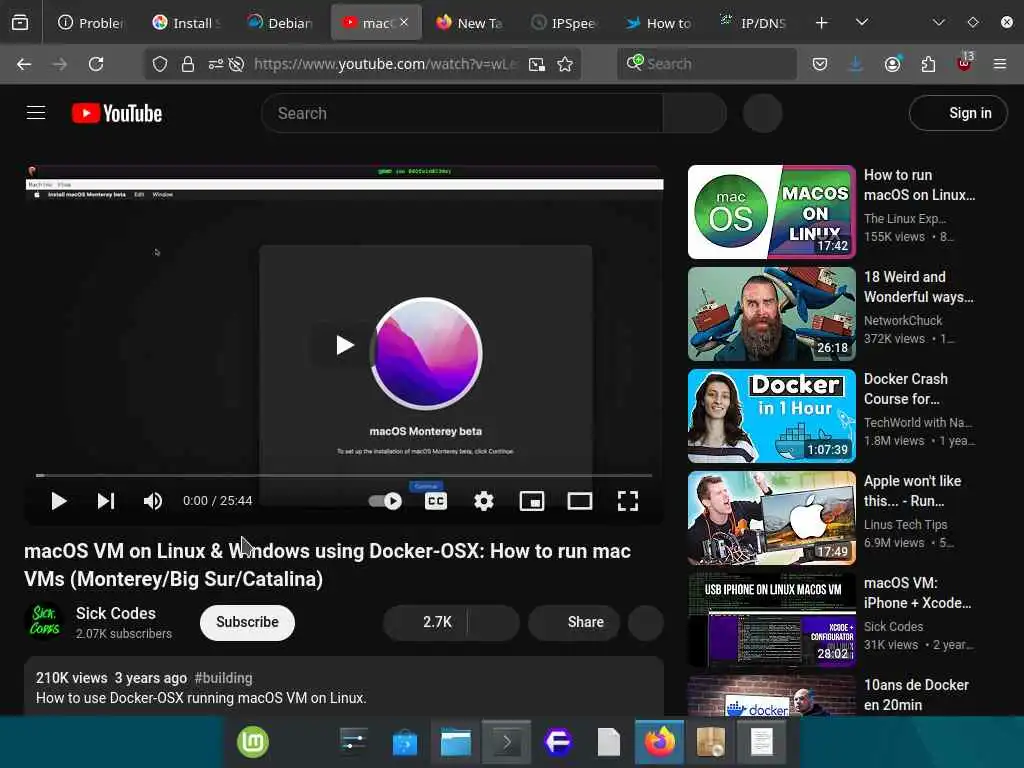The image size is (1024, 768).
Task: Open Docker in 1 Hour video thumbnail
Action: click(772, 416)
